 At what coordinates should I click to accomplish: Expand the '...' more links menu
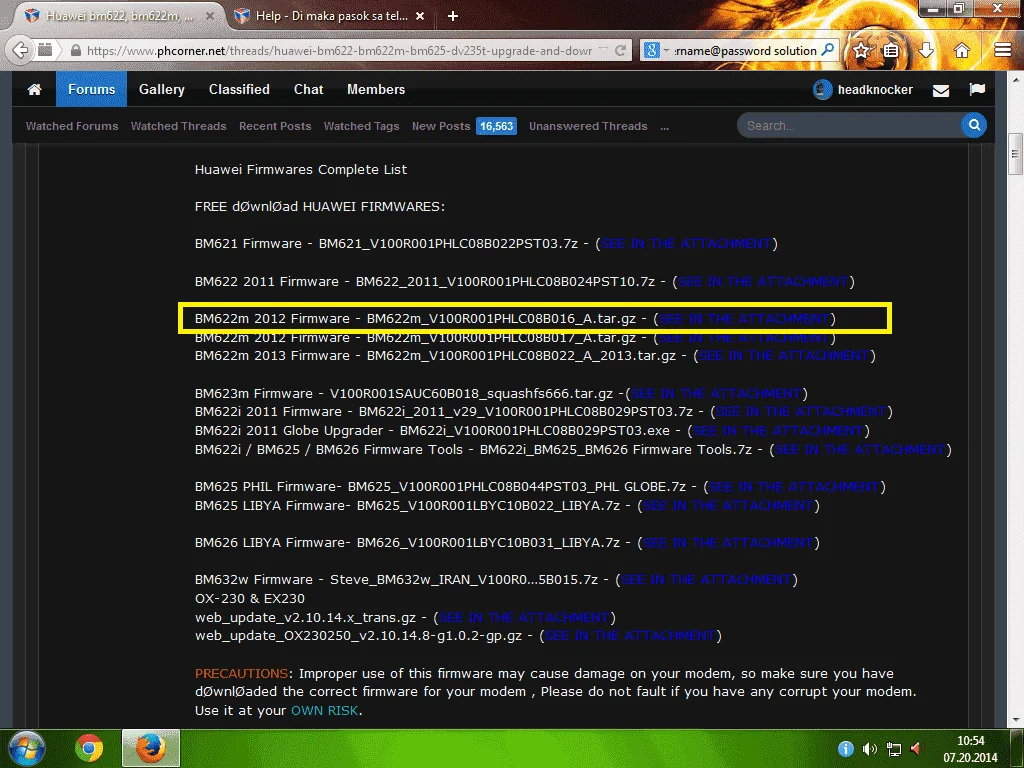(664, 126)
